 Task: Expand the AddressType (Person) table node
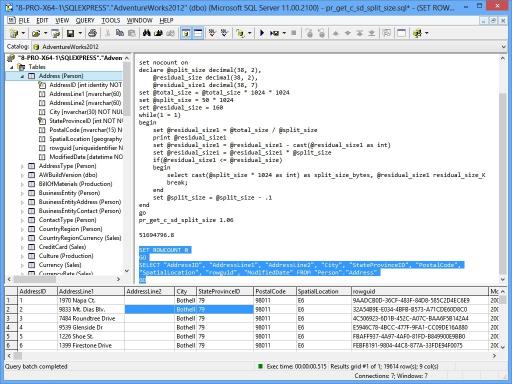[x=22, y=166]
